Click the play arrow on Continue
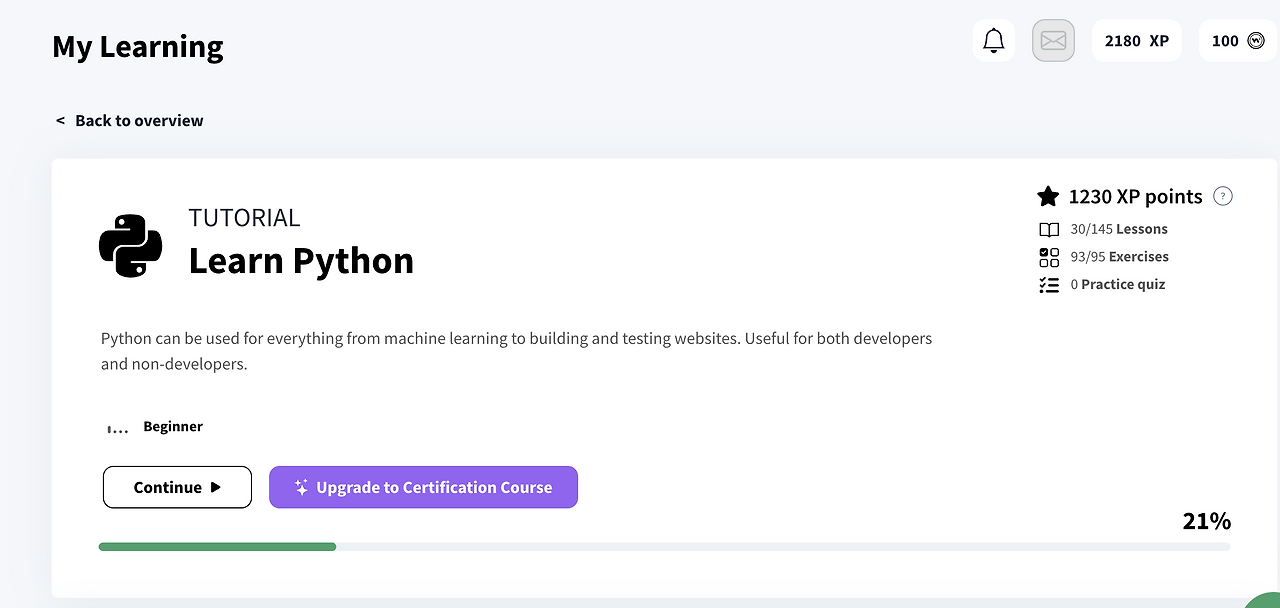1280x608 pixels. point(215,487)
